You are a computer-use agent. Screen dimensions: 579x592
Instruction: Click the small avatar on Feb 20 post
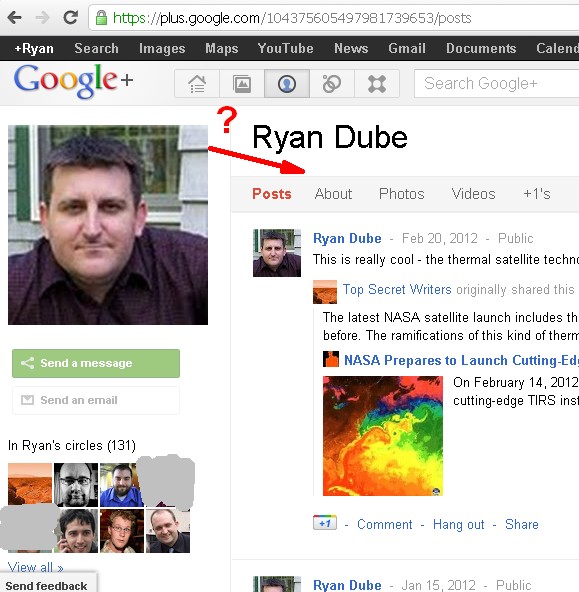coord(277,253)
